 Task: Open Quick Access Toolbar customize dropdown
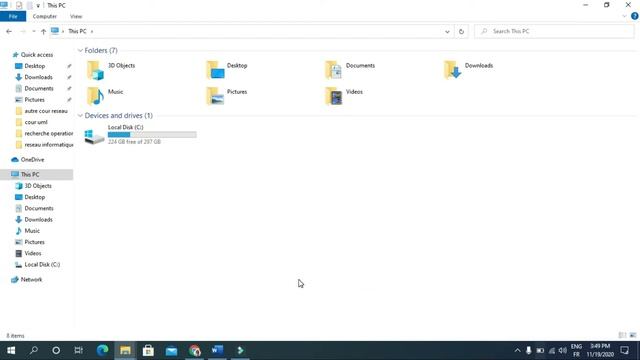pos(38,6)
